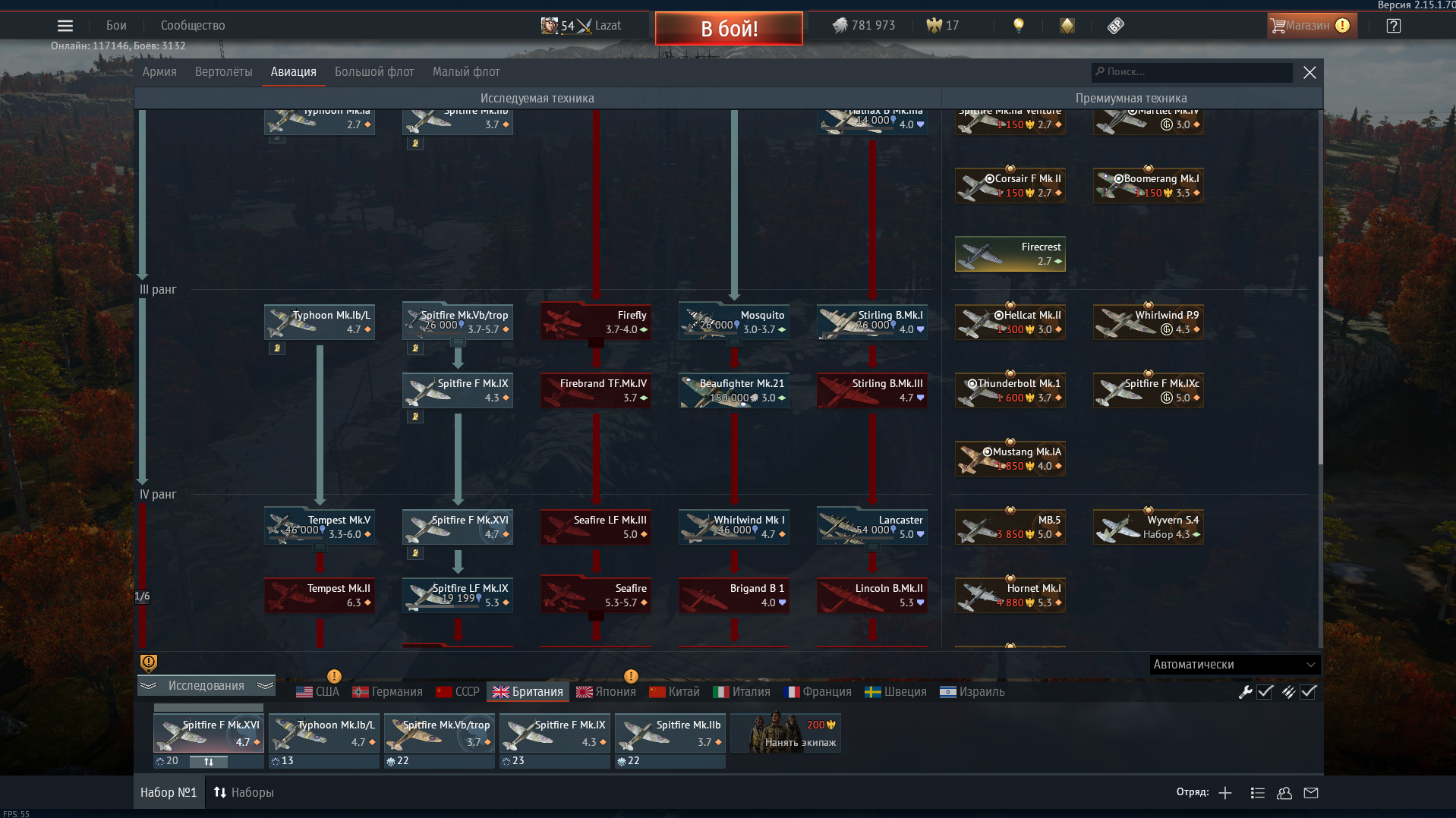The image size is (1456, 818).
Task: Collapse the Исследования panel
Action: click(x=206, y=685)
